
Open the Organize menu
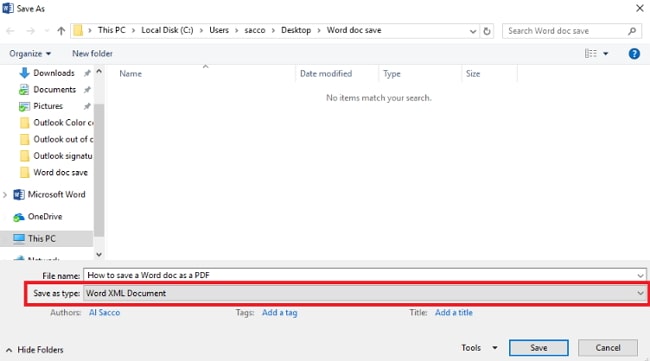(x=30, y=54)
